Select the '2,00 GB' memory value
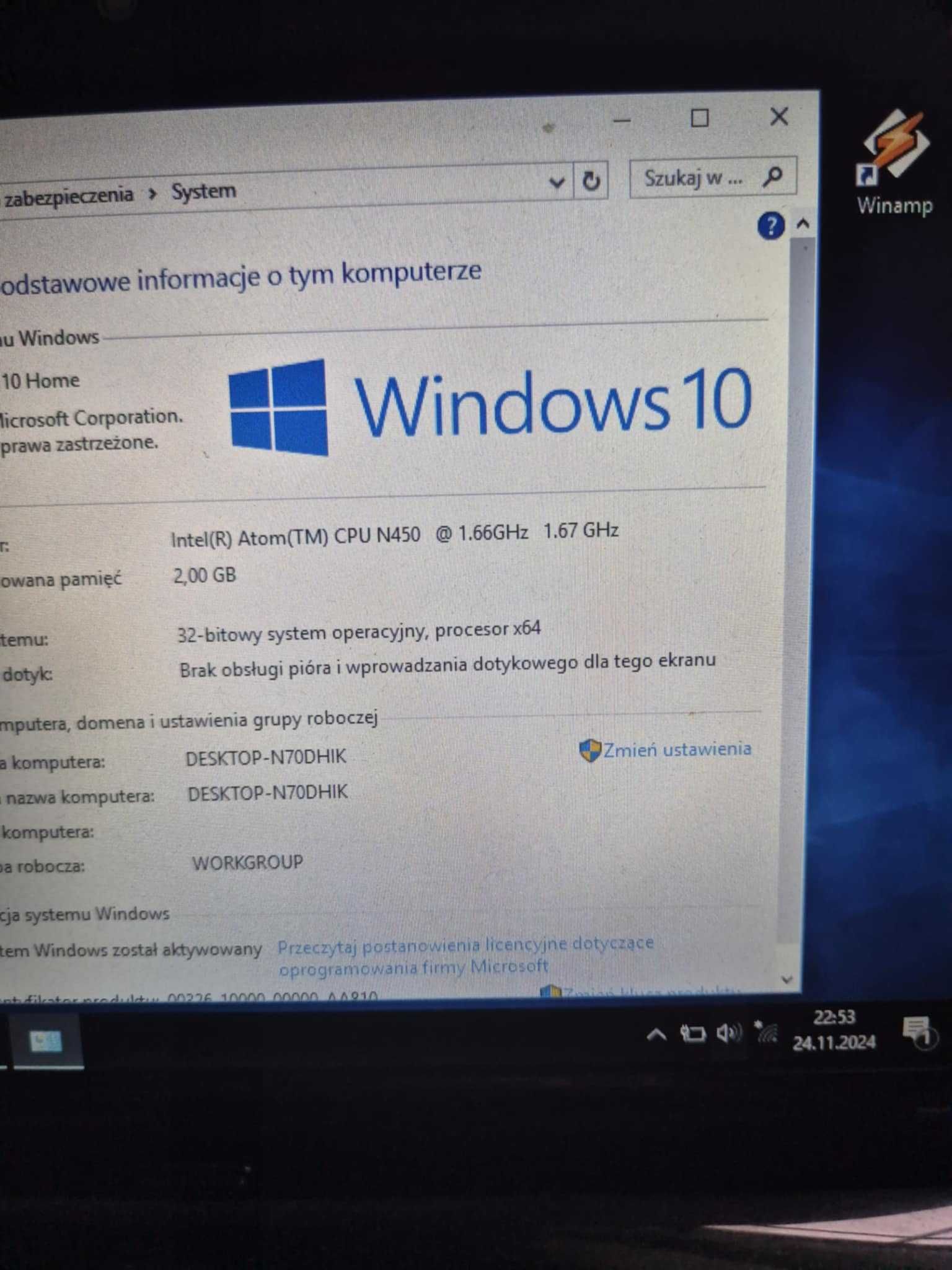The width and height of the screenshot is (952, 1270). 205,575
